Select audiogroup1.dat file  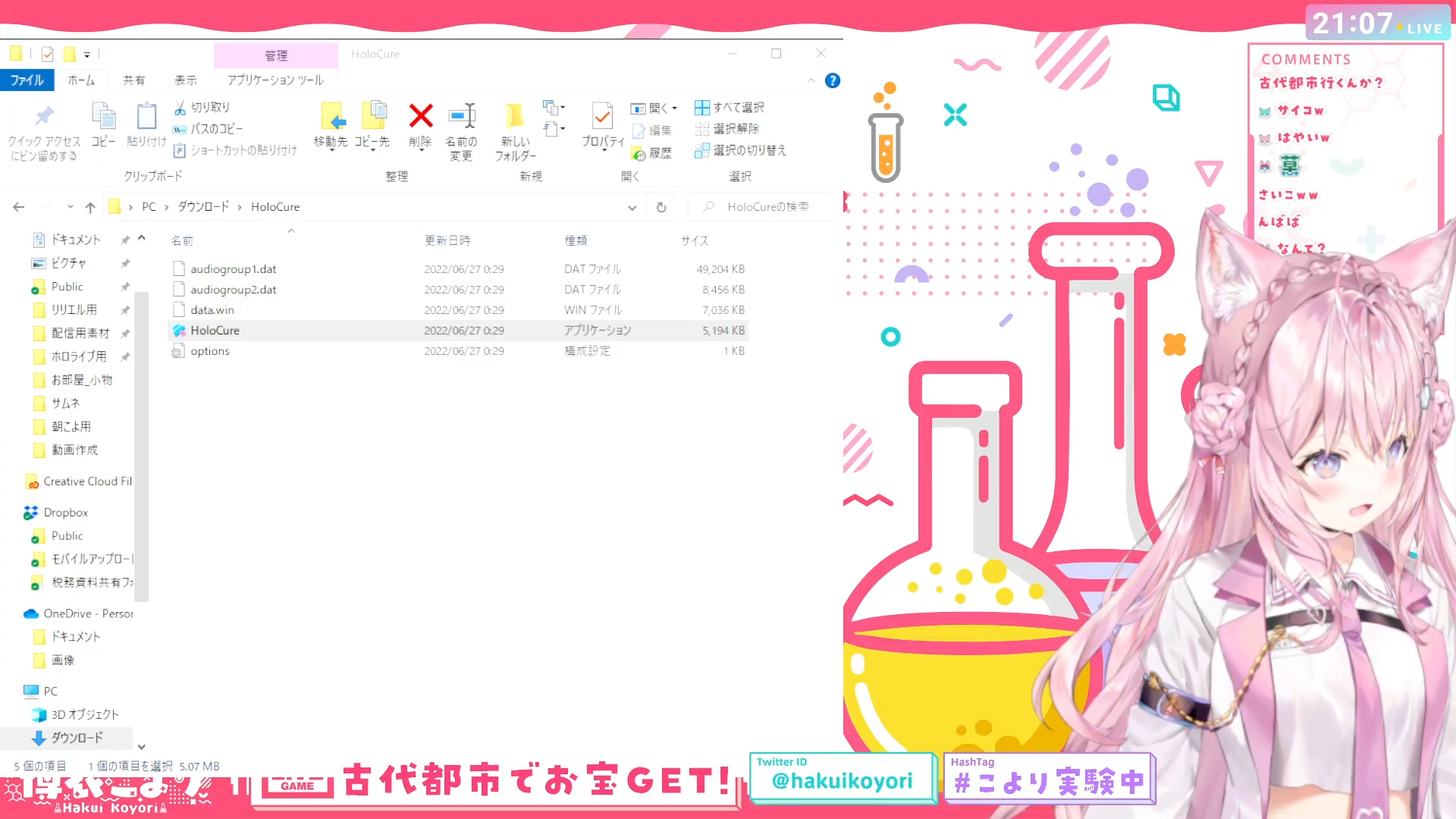click(x=458, y=269)
